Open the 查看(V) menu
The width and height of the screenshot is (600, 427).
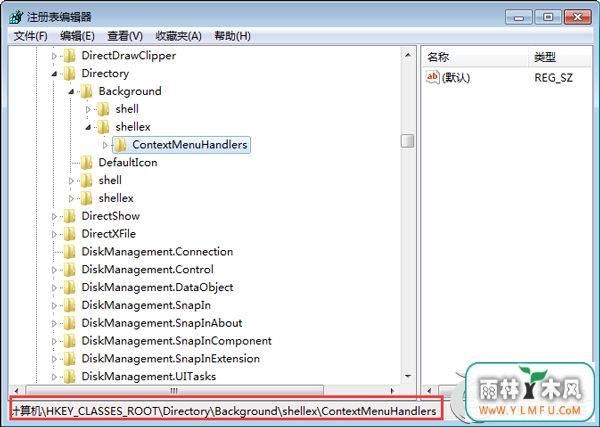tap(125, 36)
